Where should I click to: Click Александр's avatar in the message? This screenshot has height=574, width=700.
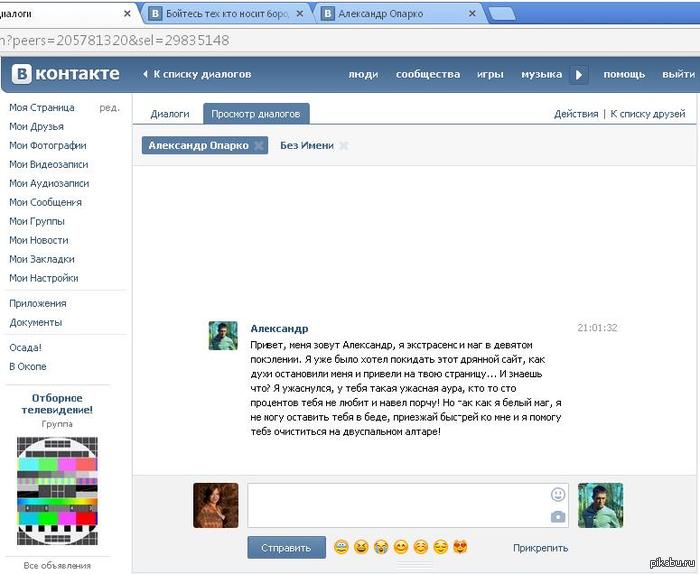[x=223, y=336]
